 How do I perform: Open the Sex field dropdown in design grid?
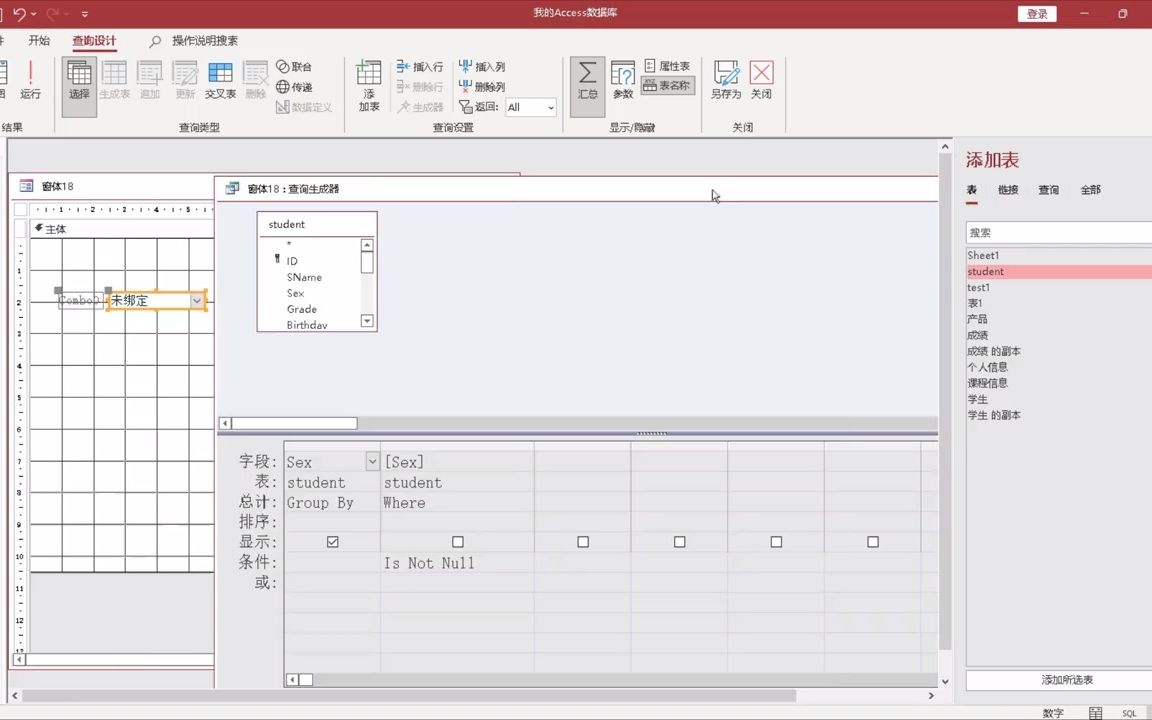(x=372, y=462)
